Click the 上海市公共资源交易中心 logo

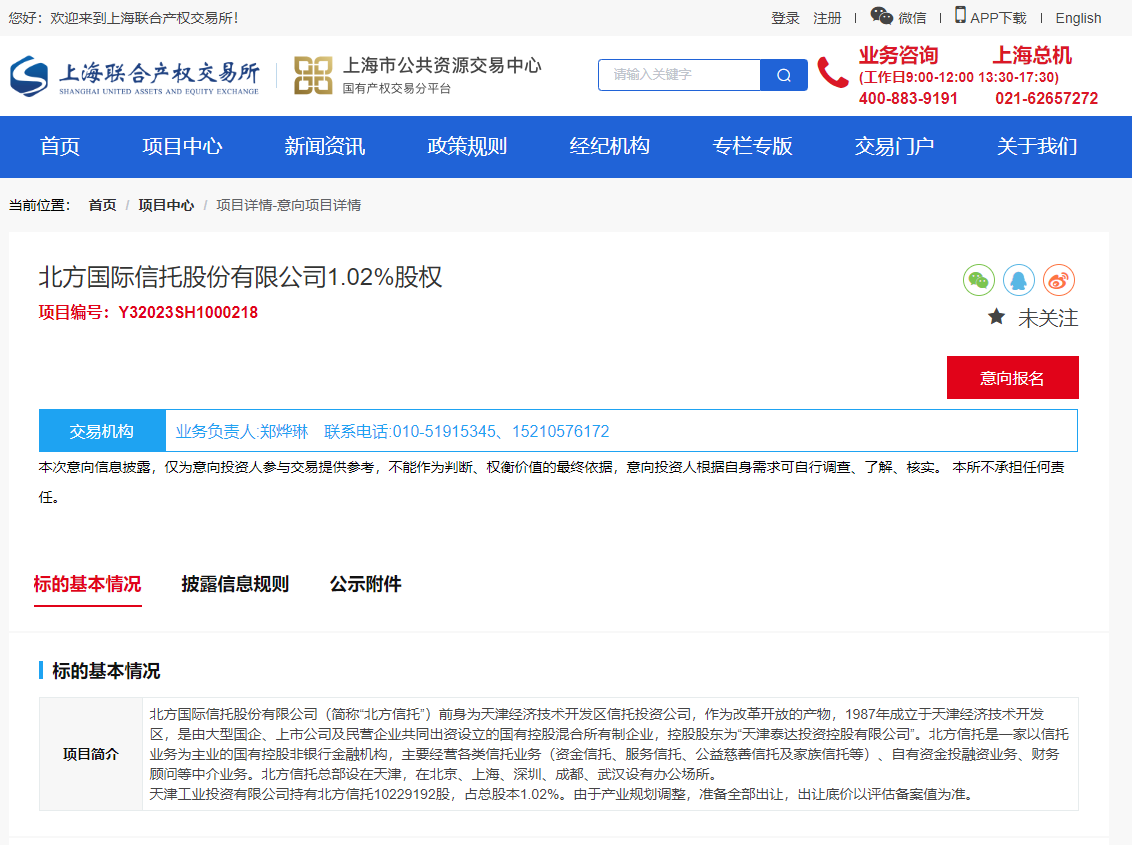(x=417, y=75)
